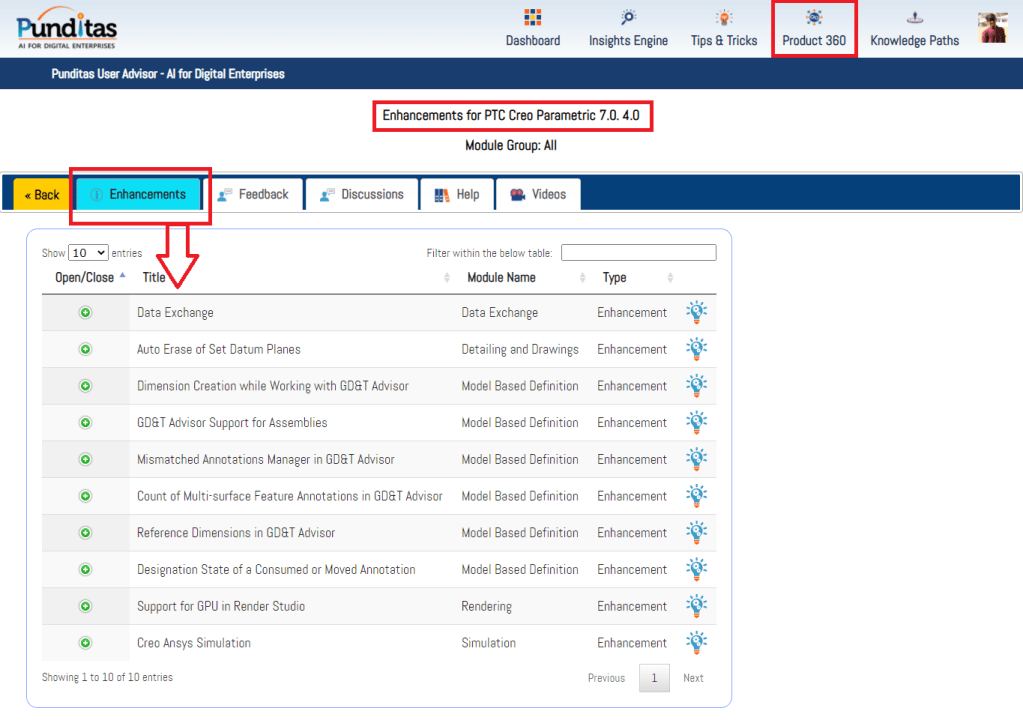
Task: Expand the Auto Erase of Set Datum Planes row
Action: point(85,349)
